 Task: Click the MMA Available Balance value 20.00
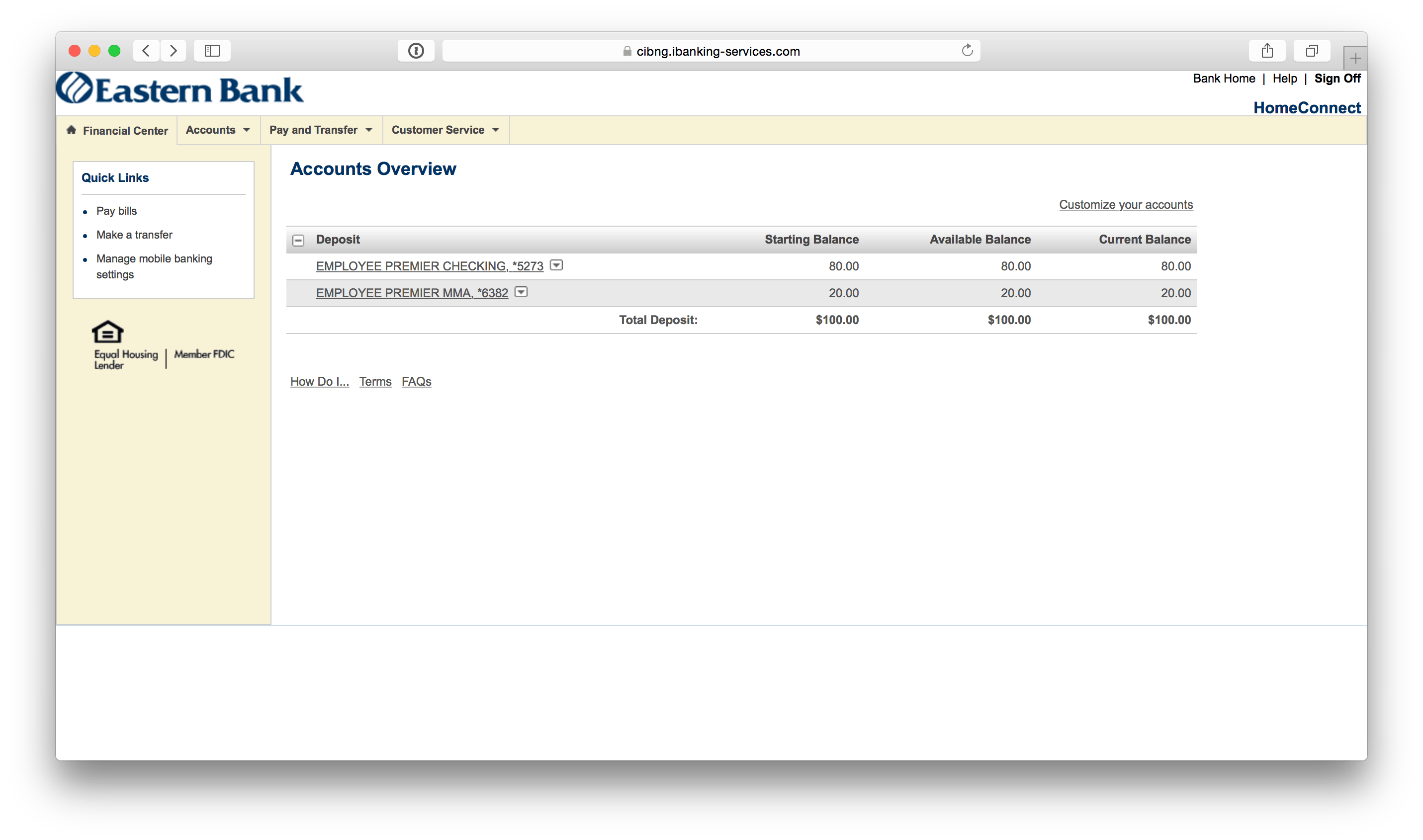[1016, 293]
